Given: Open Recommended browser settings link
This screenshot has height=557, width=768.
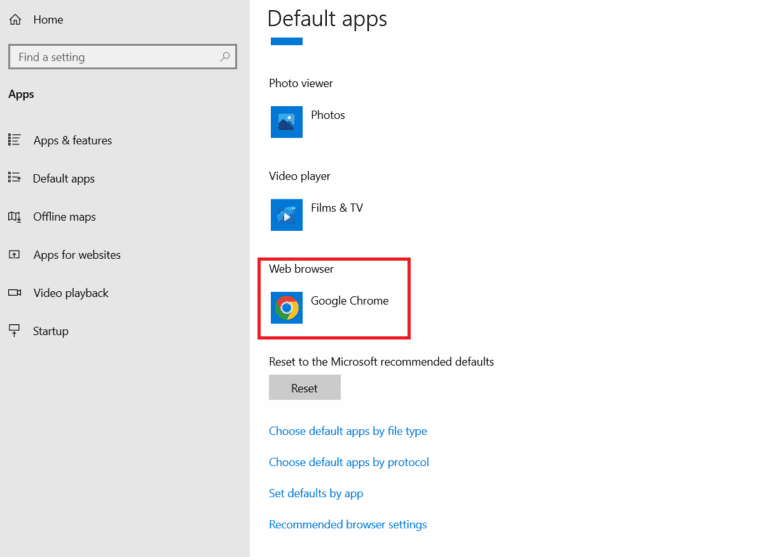Looking at the screenshot, I should pos(348,524).
